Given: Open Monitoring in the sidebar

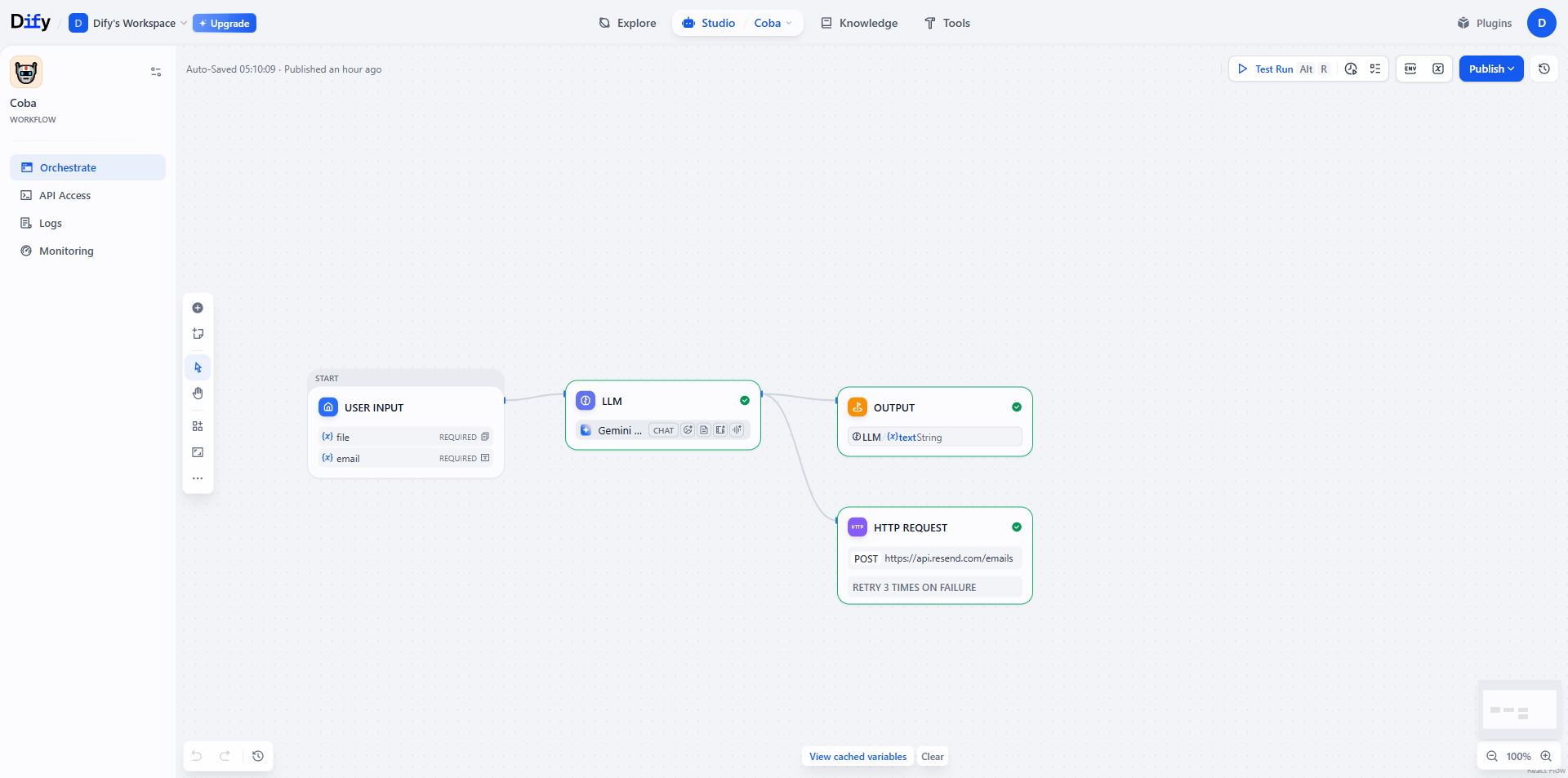Looking at the screenshot, I should (87, 251).
